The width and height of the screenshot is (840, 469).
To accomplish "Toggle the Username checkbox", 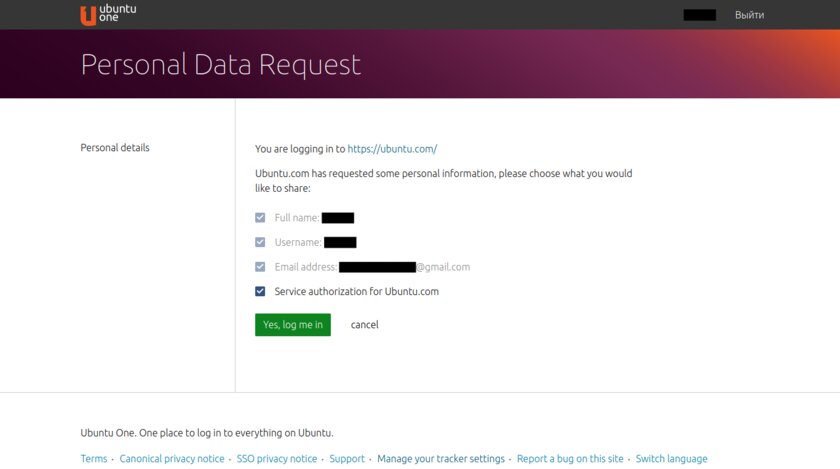I will coord(260,242).
